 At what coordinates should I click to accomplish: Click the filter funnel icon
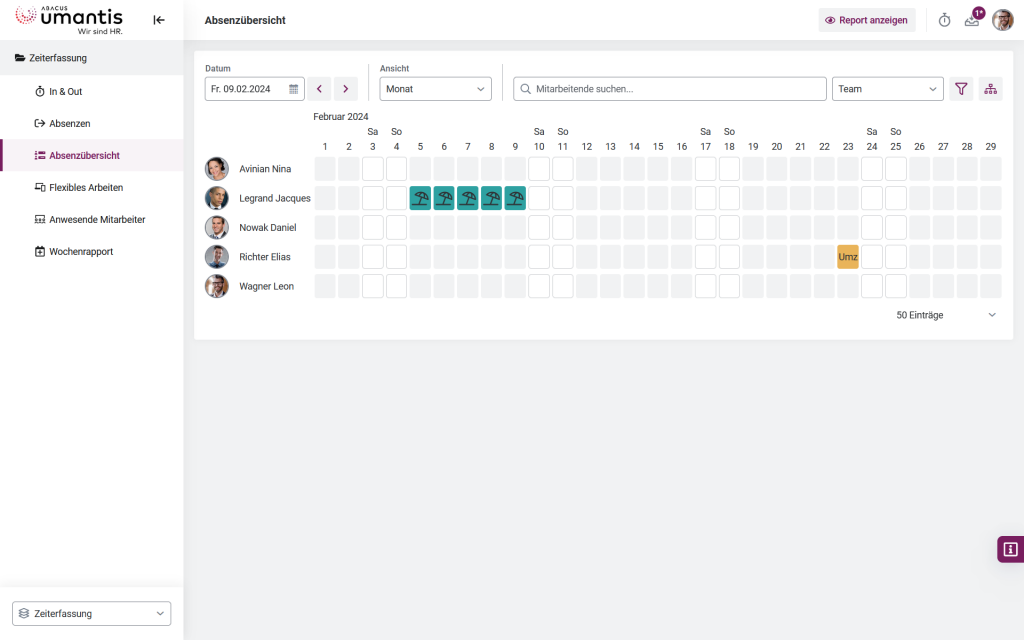coord(961,89)
